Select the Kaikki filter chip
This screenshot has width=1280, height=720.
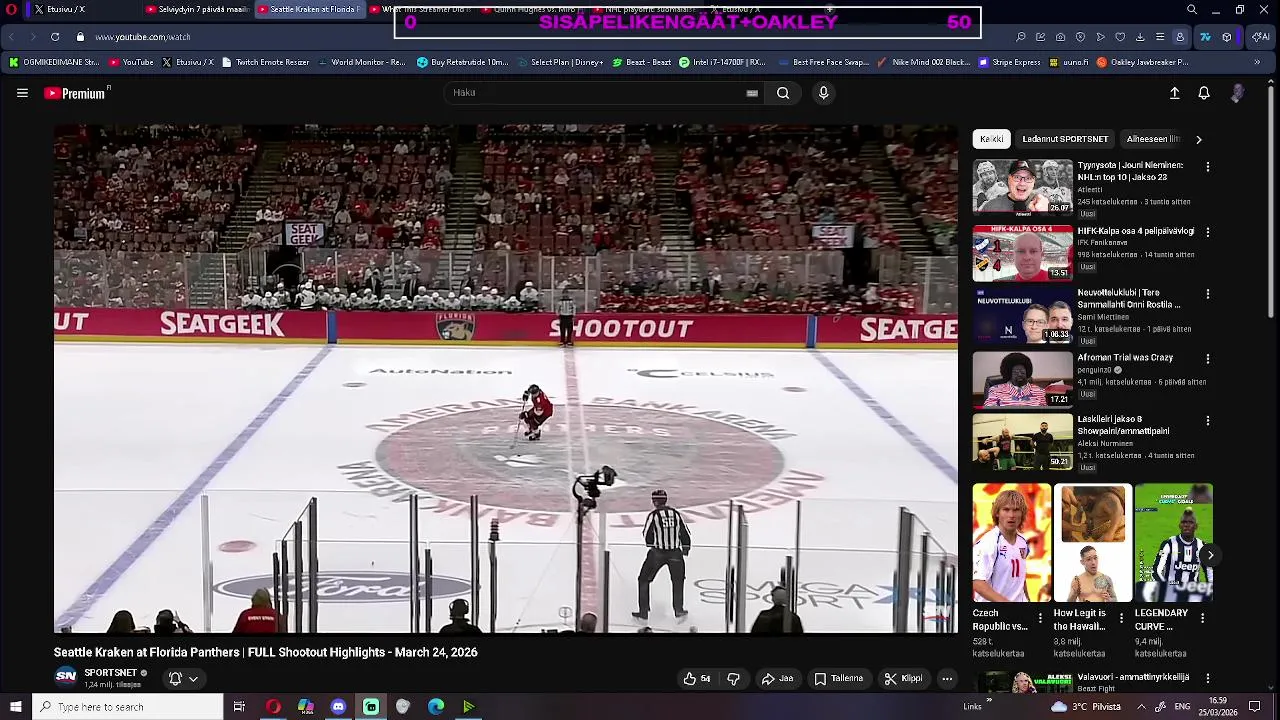[x=992, y=139]
